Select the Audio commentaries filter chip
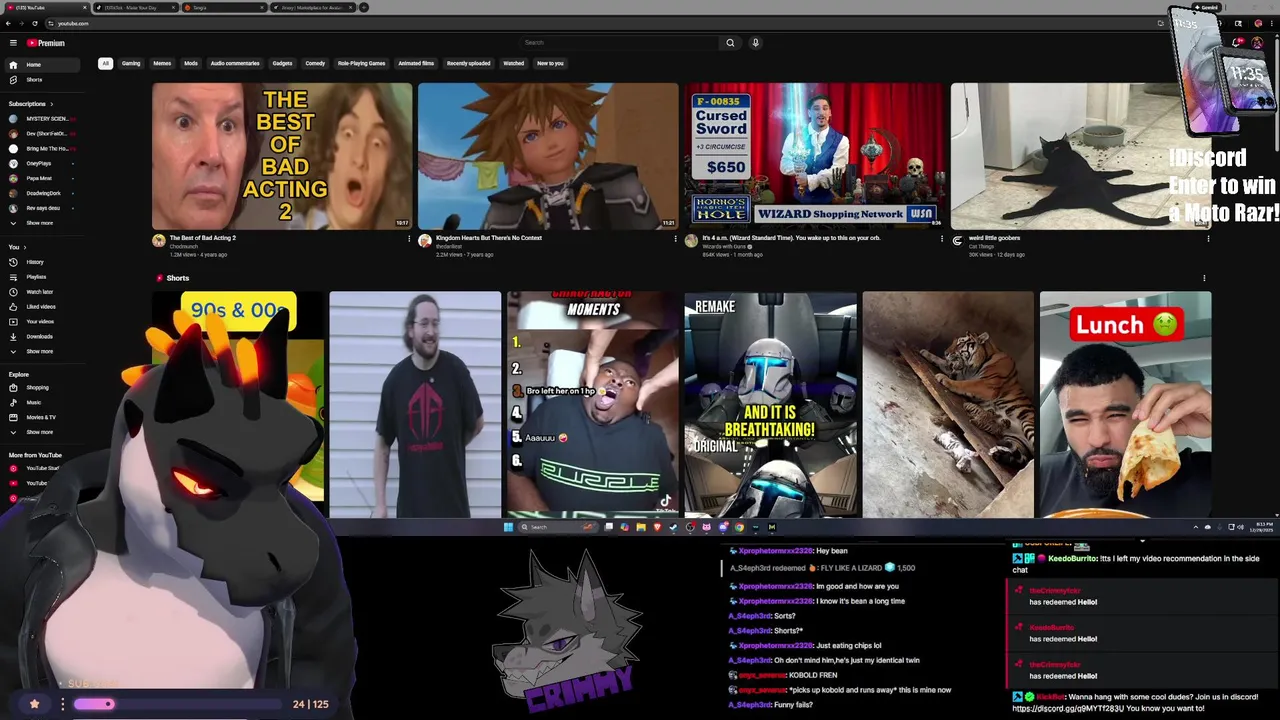 click(x=235, y=63)
